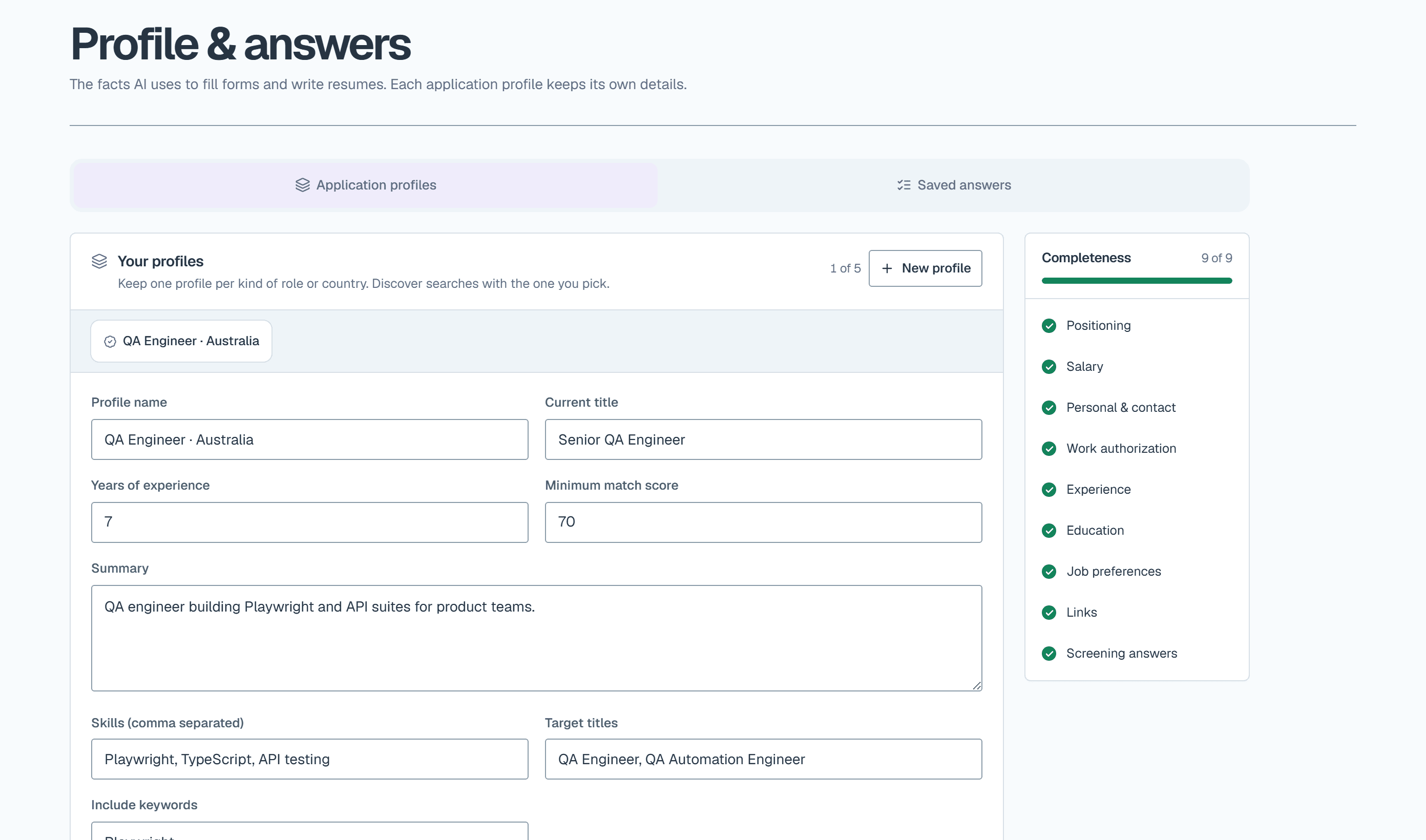Image resolution: width=1426 pixels, height=840 pixels.
Task: Click the '1 of 5' profile count
Action: 845,268
